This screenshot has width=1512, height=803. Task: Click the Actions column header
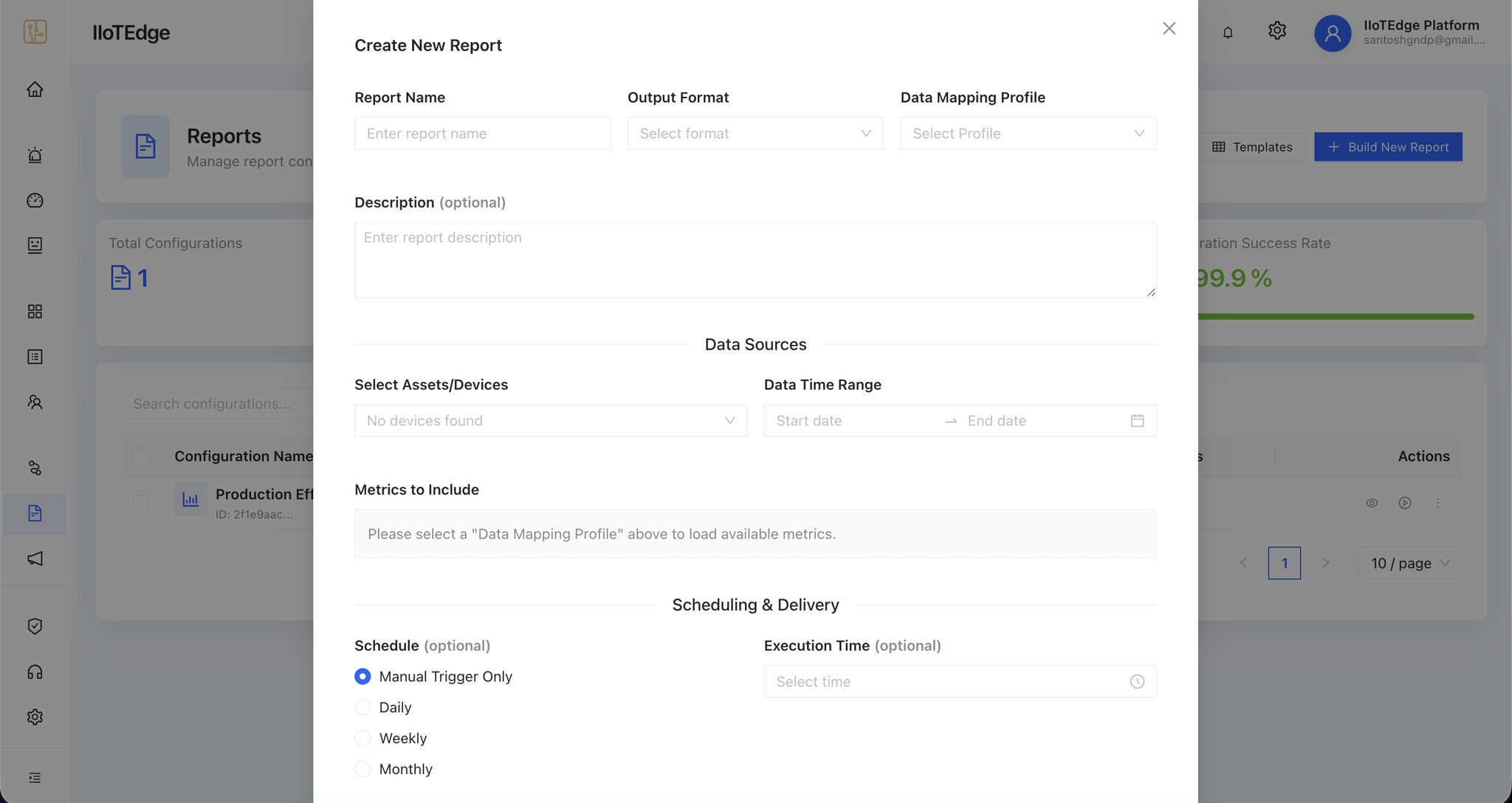click(1423, 457)
